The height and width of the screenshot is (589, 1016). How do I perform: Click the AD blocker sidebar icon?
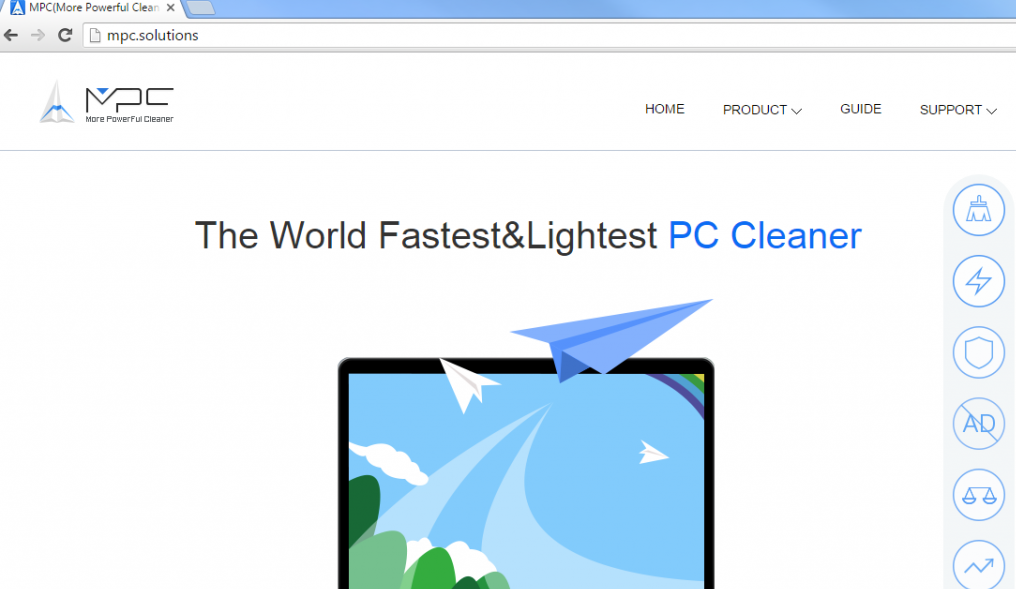978,424
